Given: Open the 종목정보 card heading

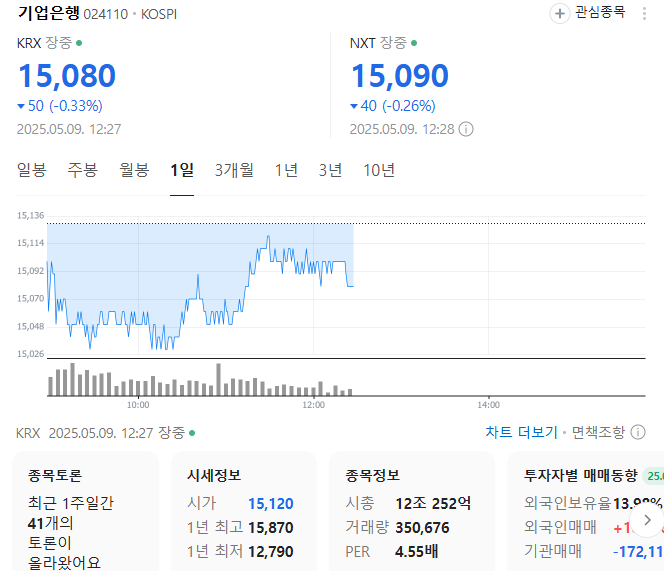Looking at the screenshot, I should [373, 475].
